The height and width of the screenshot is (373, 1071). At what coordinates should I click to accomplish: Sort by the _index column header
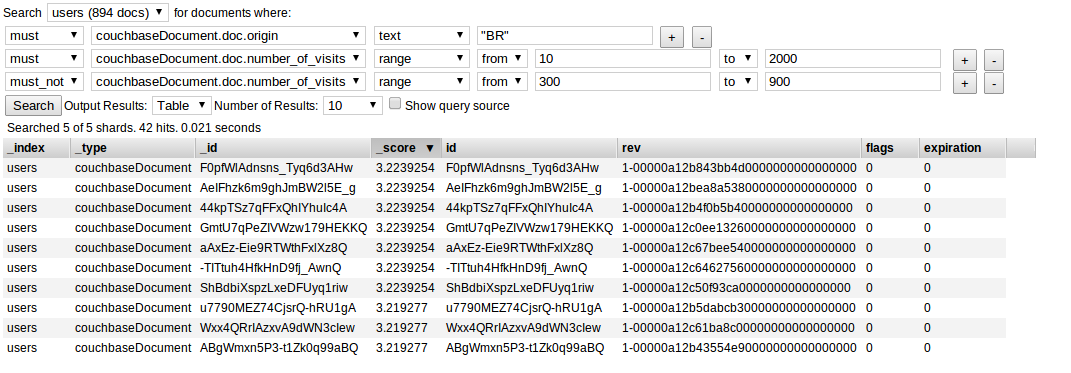click(x=36, y=148)
